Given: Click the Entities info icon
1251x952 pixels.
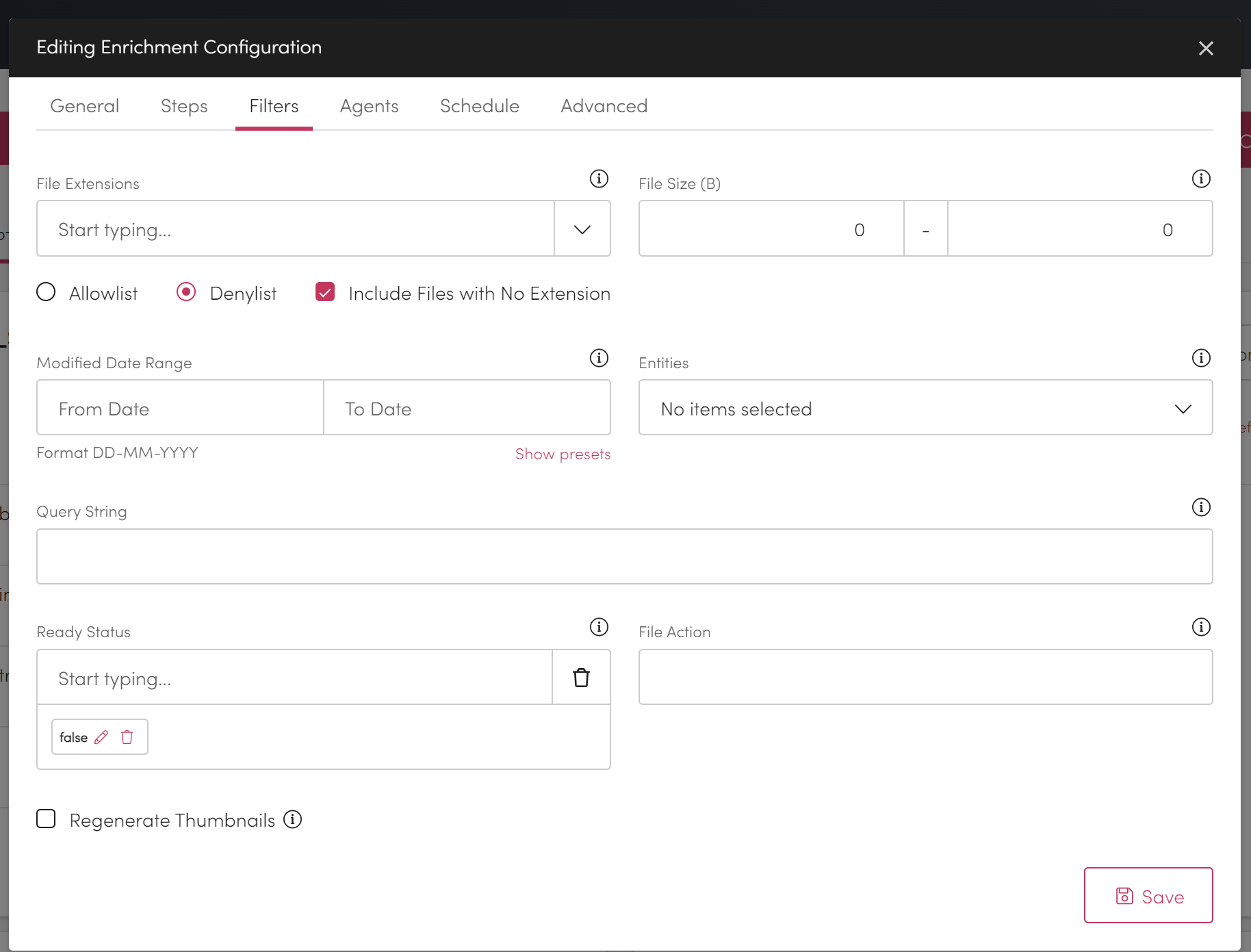Looking at the screenshot, I should pyautogui.click(x=1201, y=357).
